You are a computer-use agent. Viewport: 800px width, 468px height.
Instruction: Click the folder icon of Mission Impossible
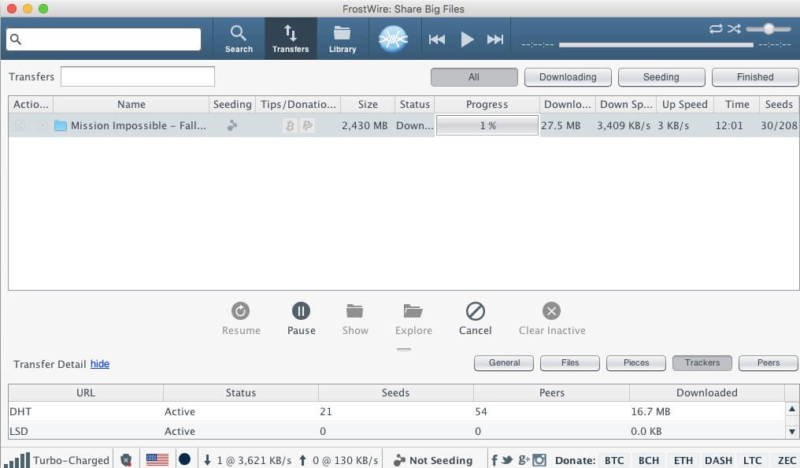pyautogui.click(x=60, y=126)
